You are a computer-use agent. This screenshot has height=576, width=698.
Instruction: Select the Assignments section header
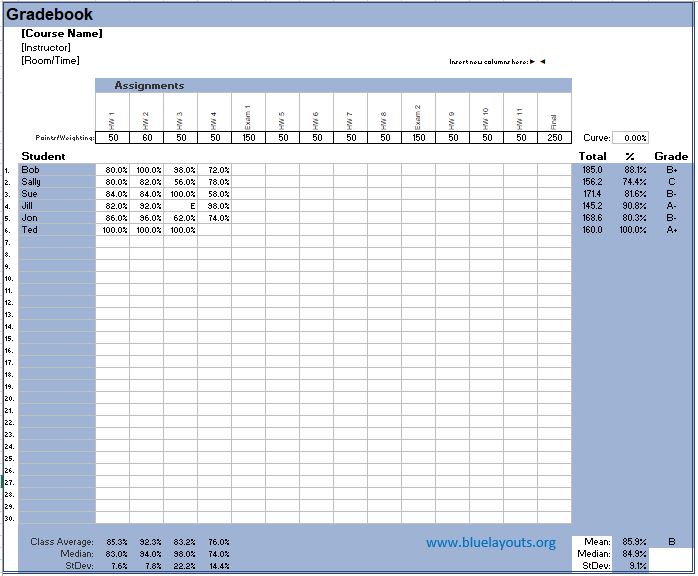click(x=149, y=86)
